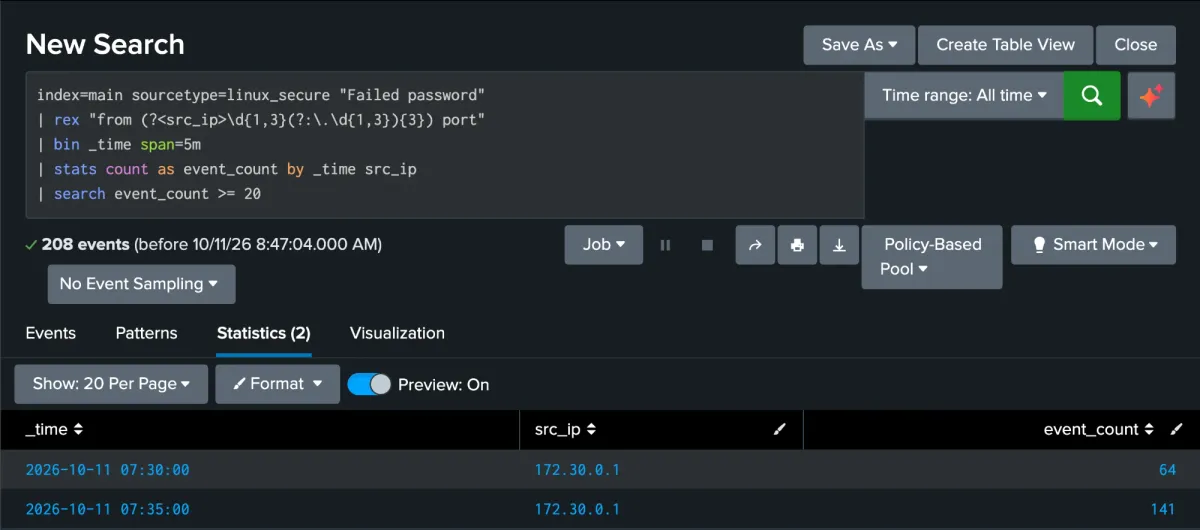Toggle the Preview switch off
Screen dimensions: 1200x530
click(369, 384)
